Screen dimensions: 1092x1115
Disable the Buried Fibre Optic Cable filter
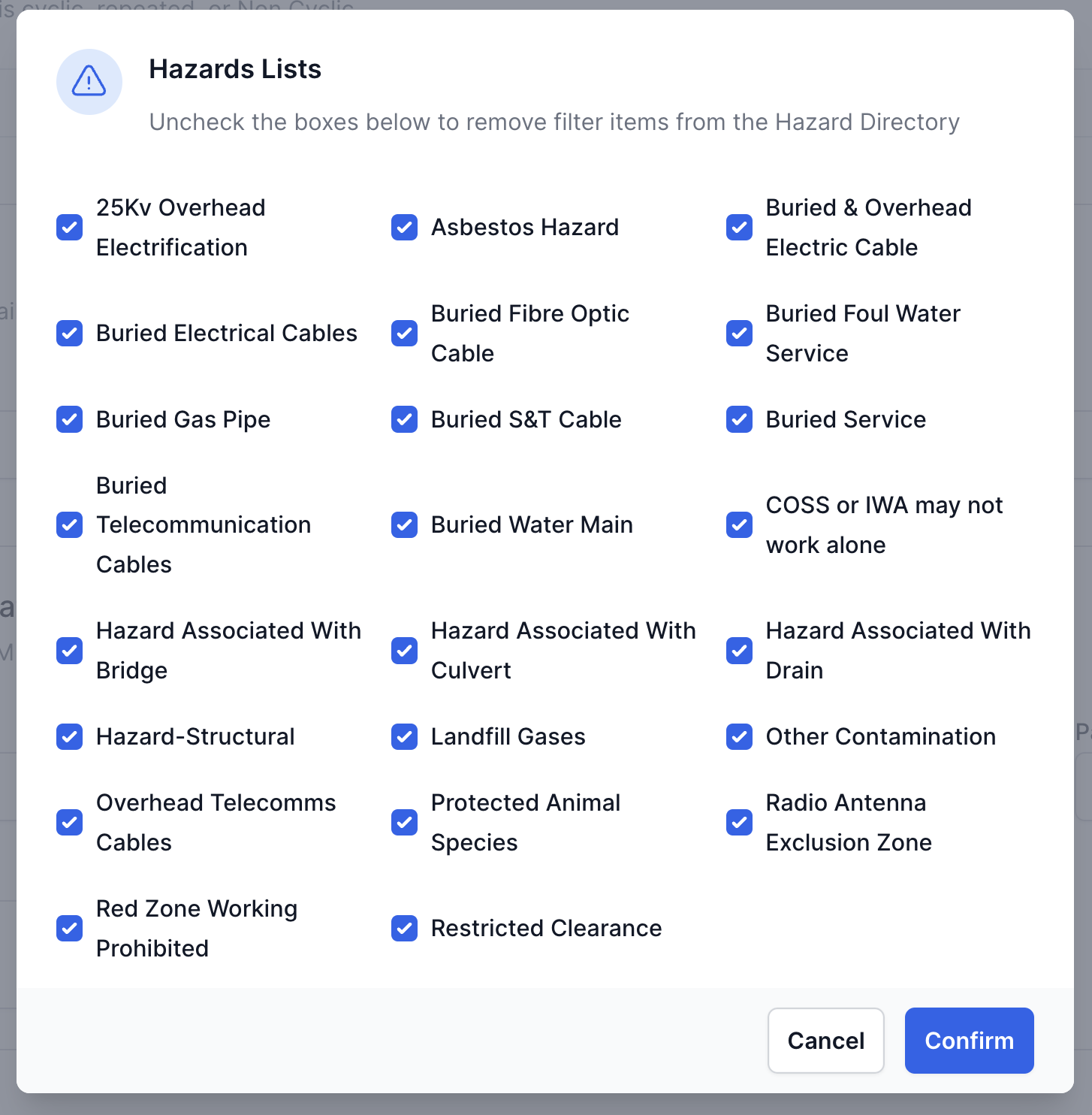click(x=404, y=334)
